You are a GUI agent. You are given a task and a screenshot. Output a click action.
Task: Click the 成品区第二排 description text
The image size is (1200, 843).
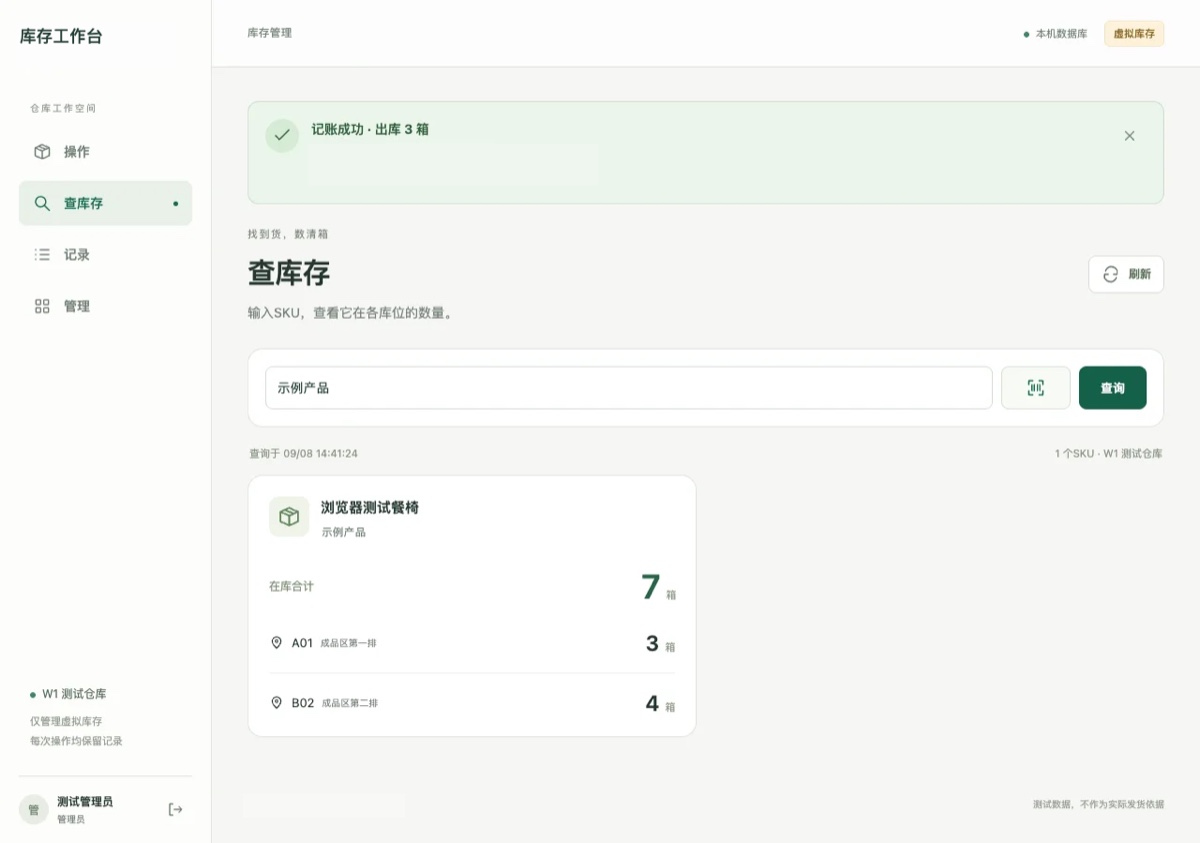[349, 703]
